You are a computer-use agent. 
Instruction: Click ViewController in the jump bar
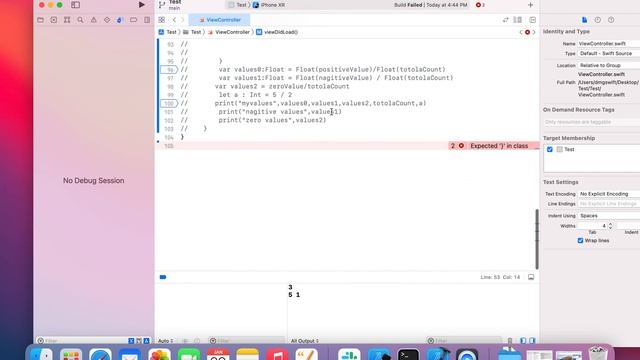point(229,32)
